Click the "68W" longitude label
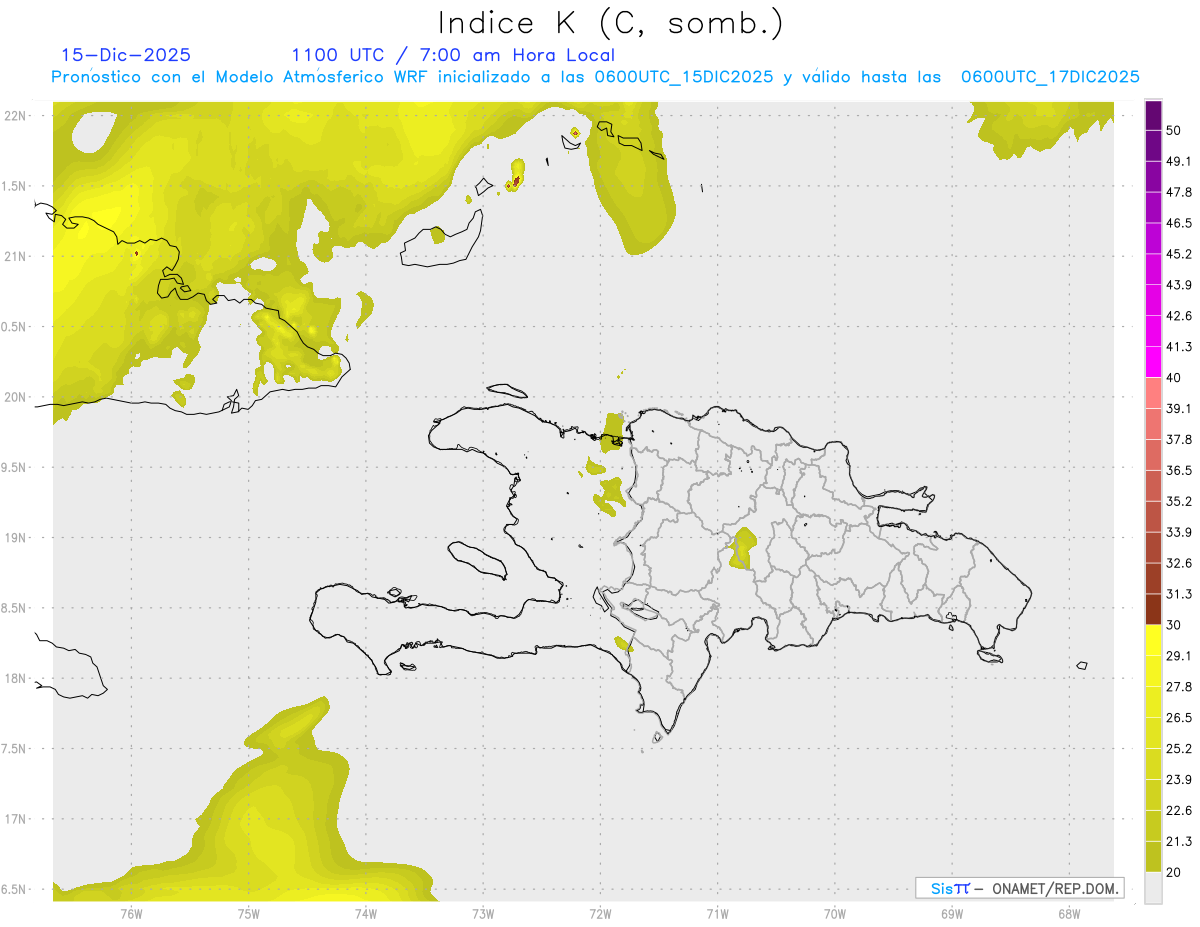1200x927 pixels. (x=1069, y=914)
